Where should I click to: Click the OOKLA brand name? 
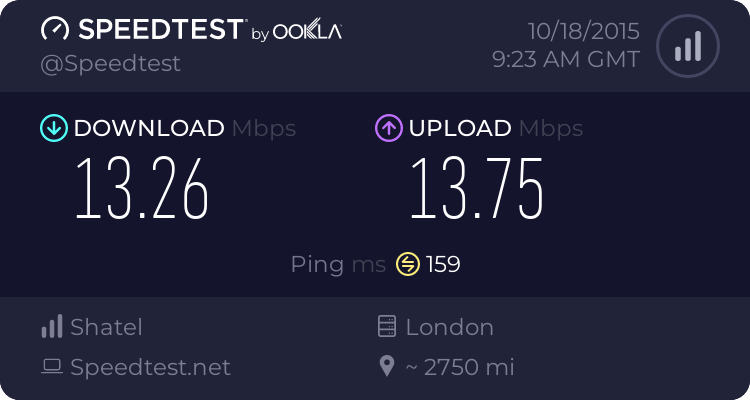coord(307,32)
